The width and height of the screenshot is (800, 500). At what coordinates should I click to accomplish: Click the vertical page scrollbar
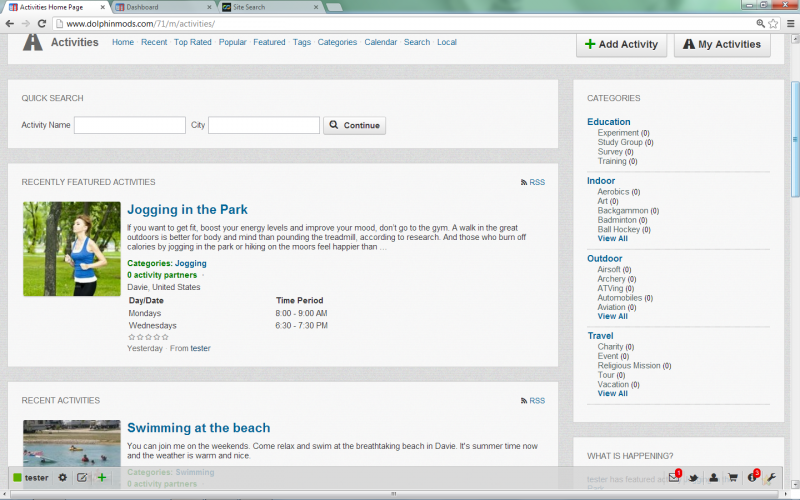tap(795, 139)
